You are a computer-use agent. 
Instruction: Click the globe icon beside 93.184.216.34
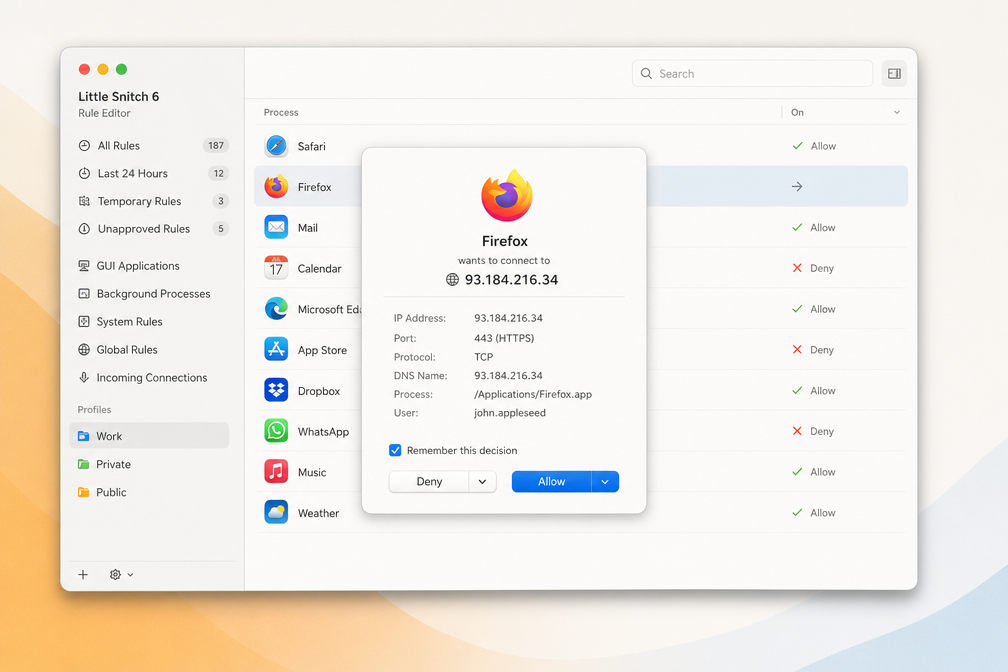pyautogui.click(x=453, y=280)
